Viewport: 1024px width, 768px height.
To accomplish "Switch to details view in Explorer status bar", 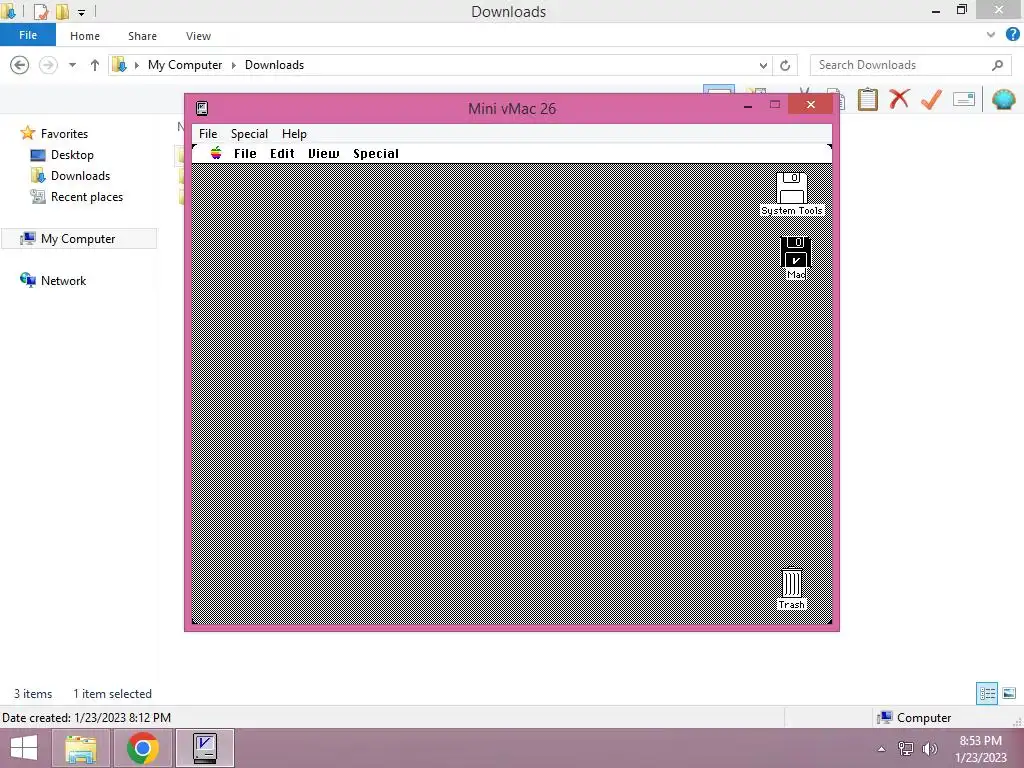I will coord(987,693).
